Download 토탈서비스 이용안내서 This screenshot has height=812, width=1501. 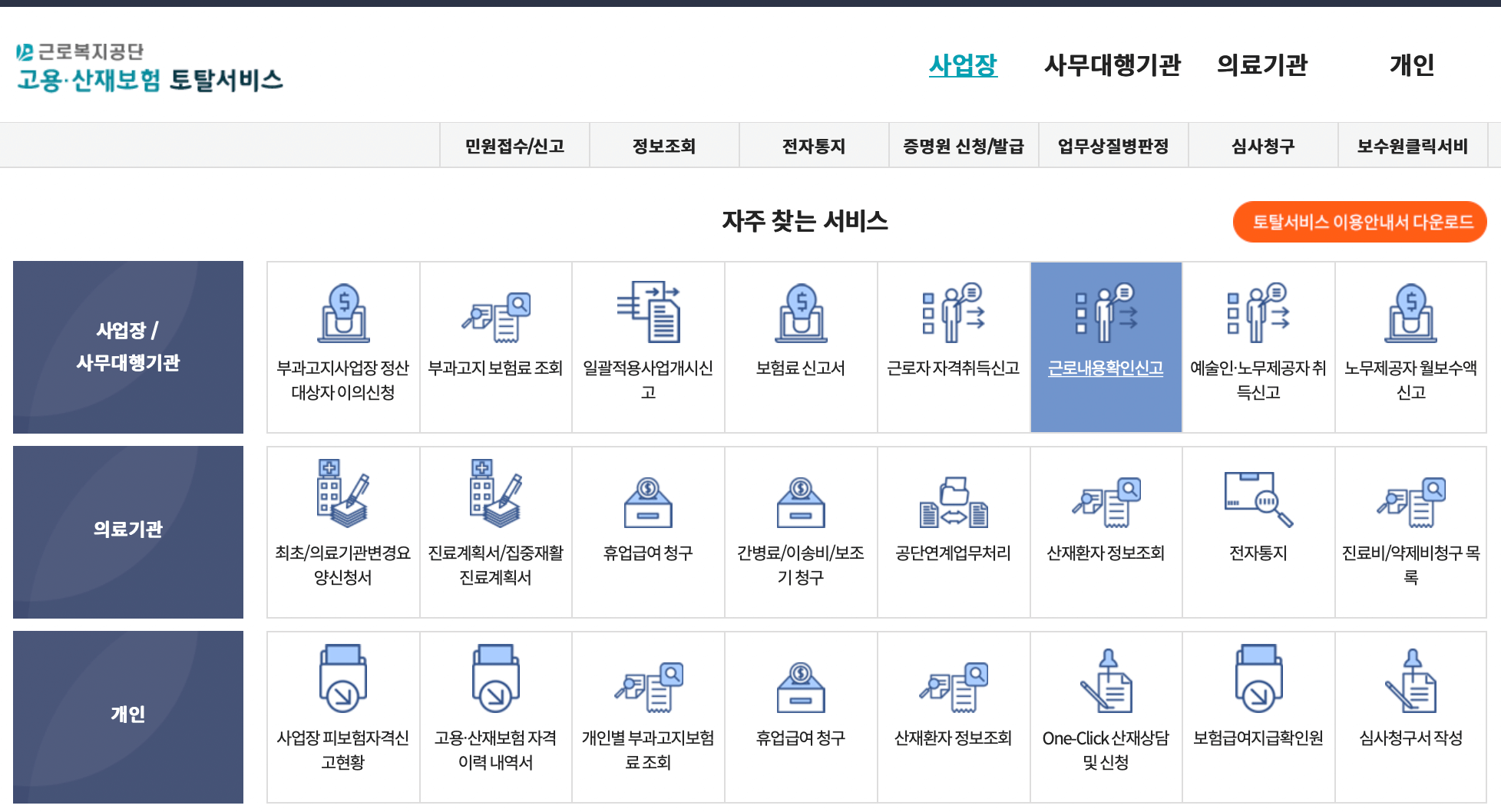tap(1360, 222)
